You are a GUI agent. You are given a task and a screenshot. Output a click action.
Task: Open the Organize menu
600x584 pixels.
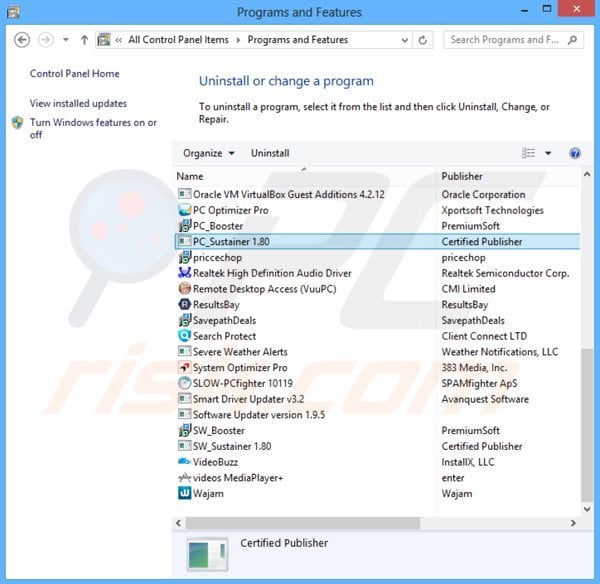click(209, 153)
